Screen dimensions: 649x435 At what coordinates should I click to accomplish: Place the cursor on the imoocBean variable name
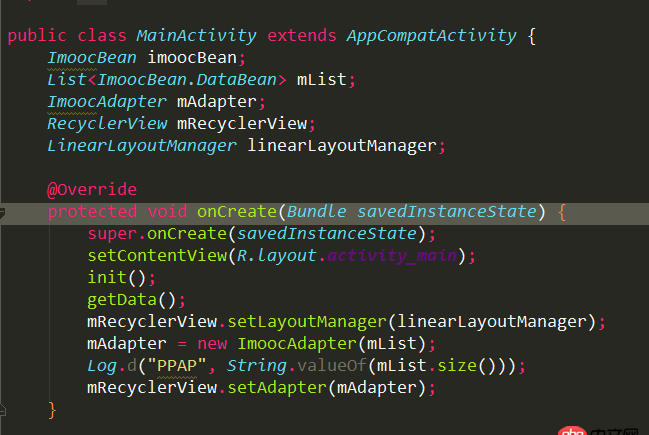pyautogui.click(x=192, y=58)
